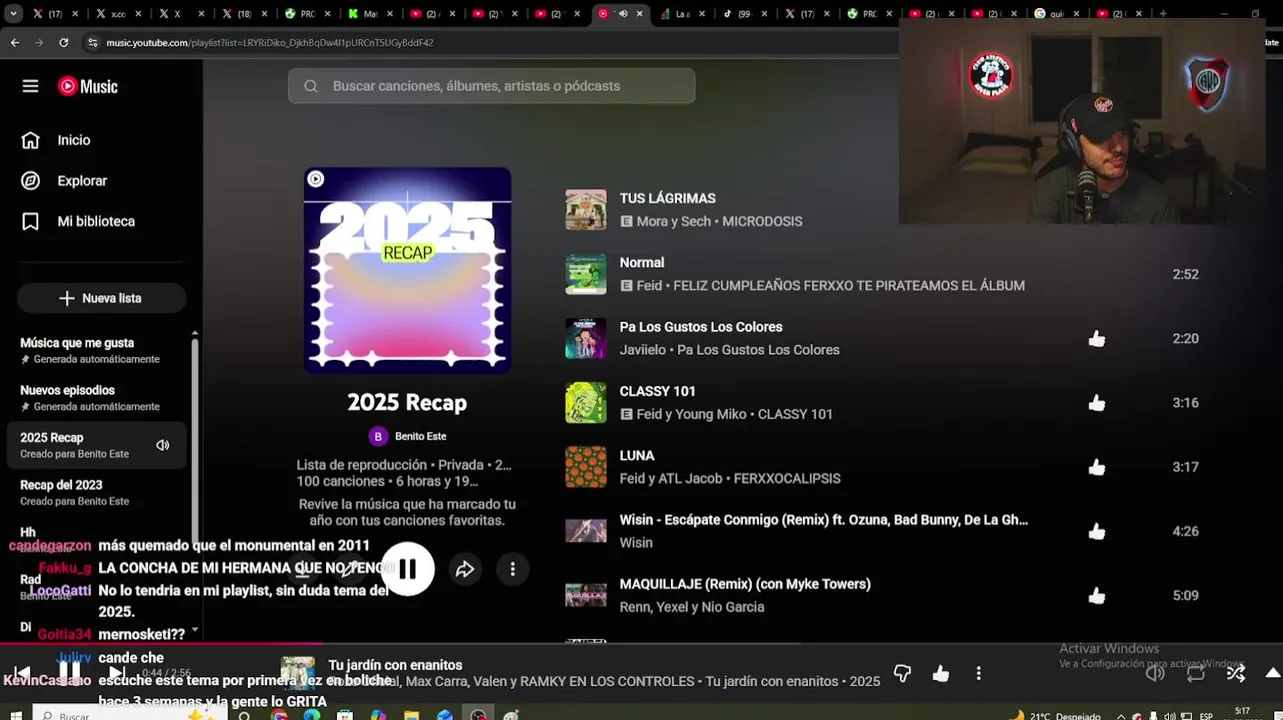
Task: Open Wisin artist link
Action: 636,542
